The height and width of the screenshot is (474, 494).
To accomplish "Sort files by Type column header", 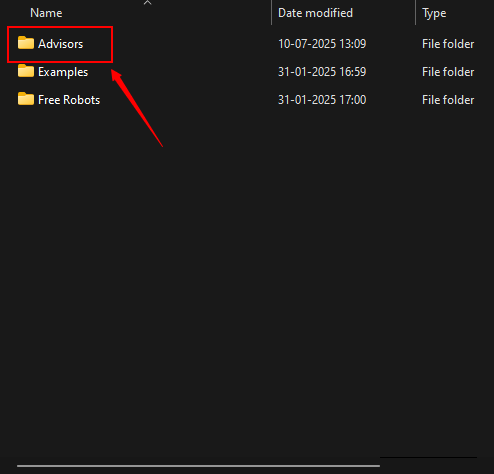I will (434, 13).
